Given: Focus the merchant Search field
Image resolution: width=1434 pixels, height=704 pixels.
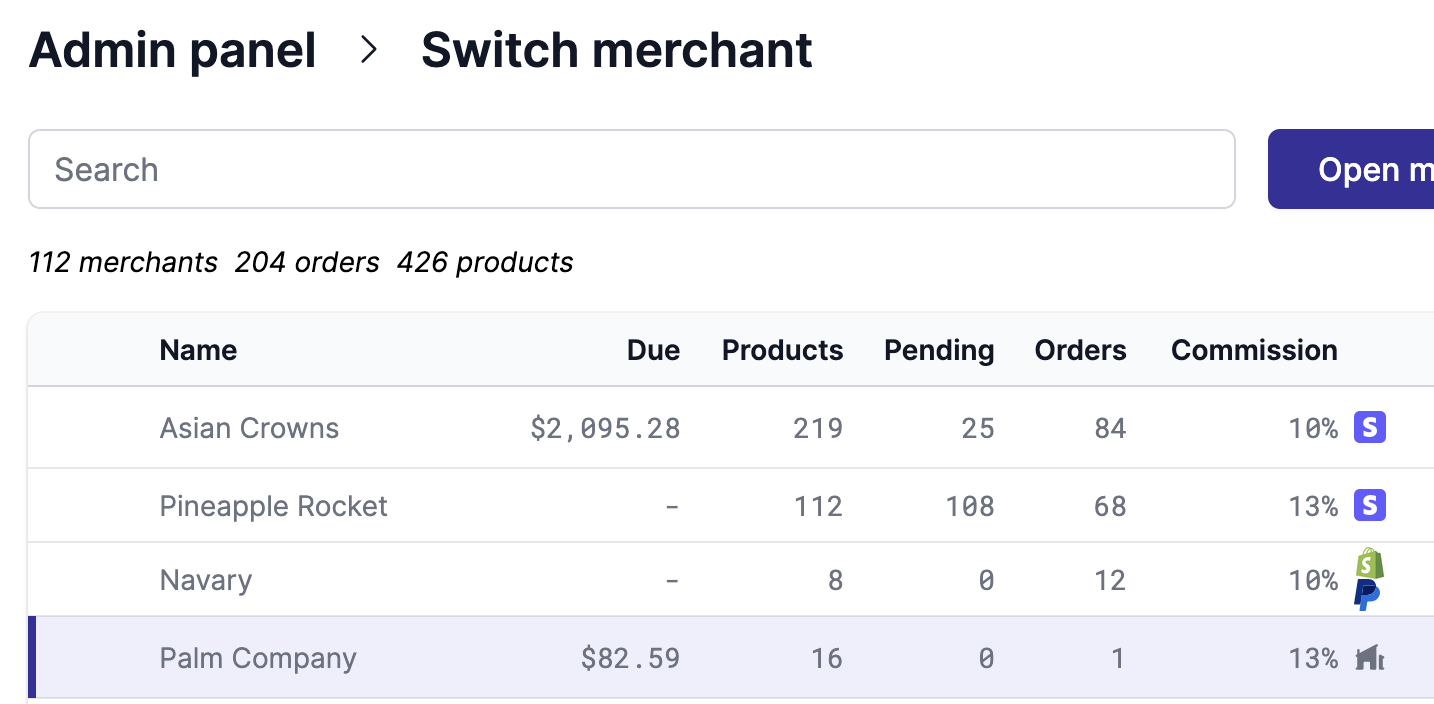Looking at the screenshot, I should coord(631,169).
